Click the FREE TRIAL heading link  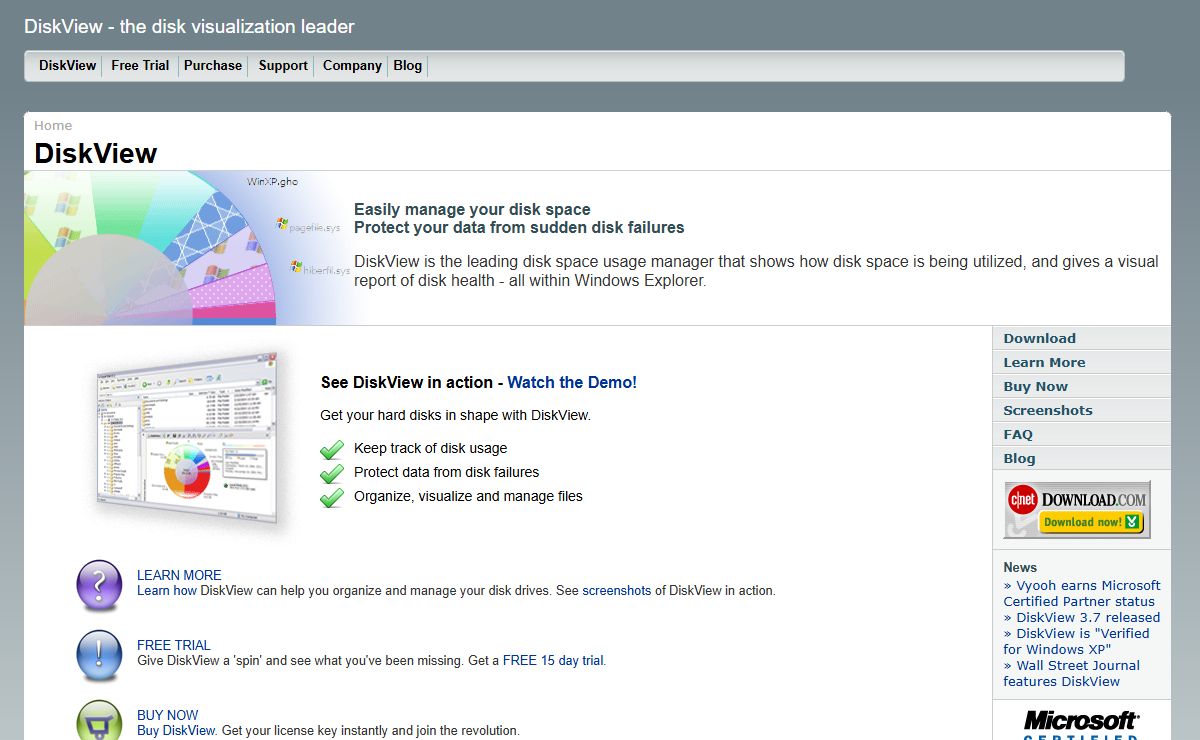174,645
